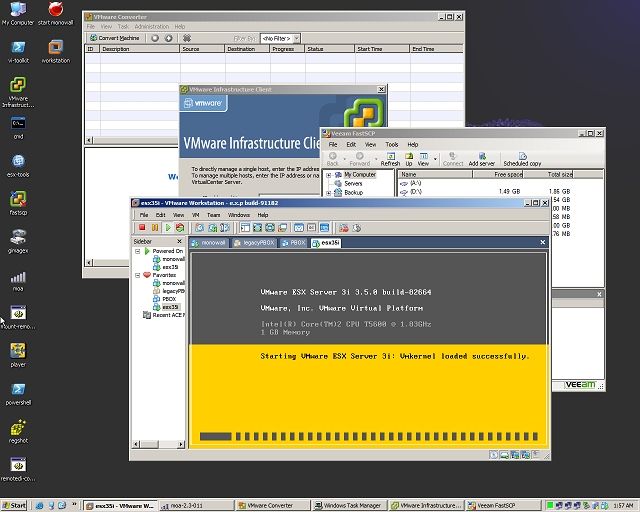Open the View dropdown arrow in Veeam FastSCP toolbar

[x=435, y=159]
